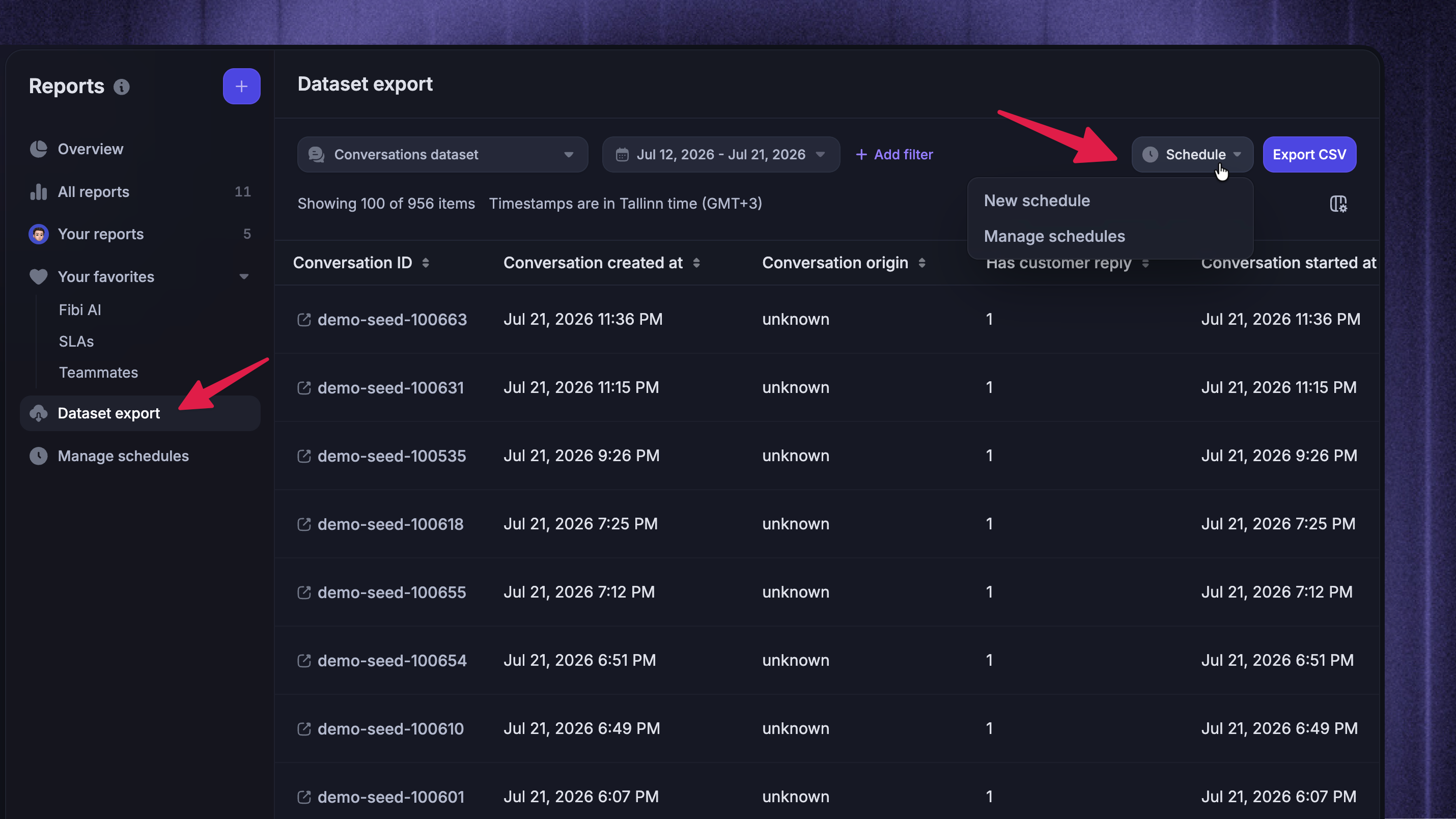Click the cloud download icon for Dataset export
The width and height of the screenshot is (1456, 819).
click(38, 414)
